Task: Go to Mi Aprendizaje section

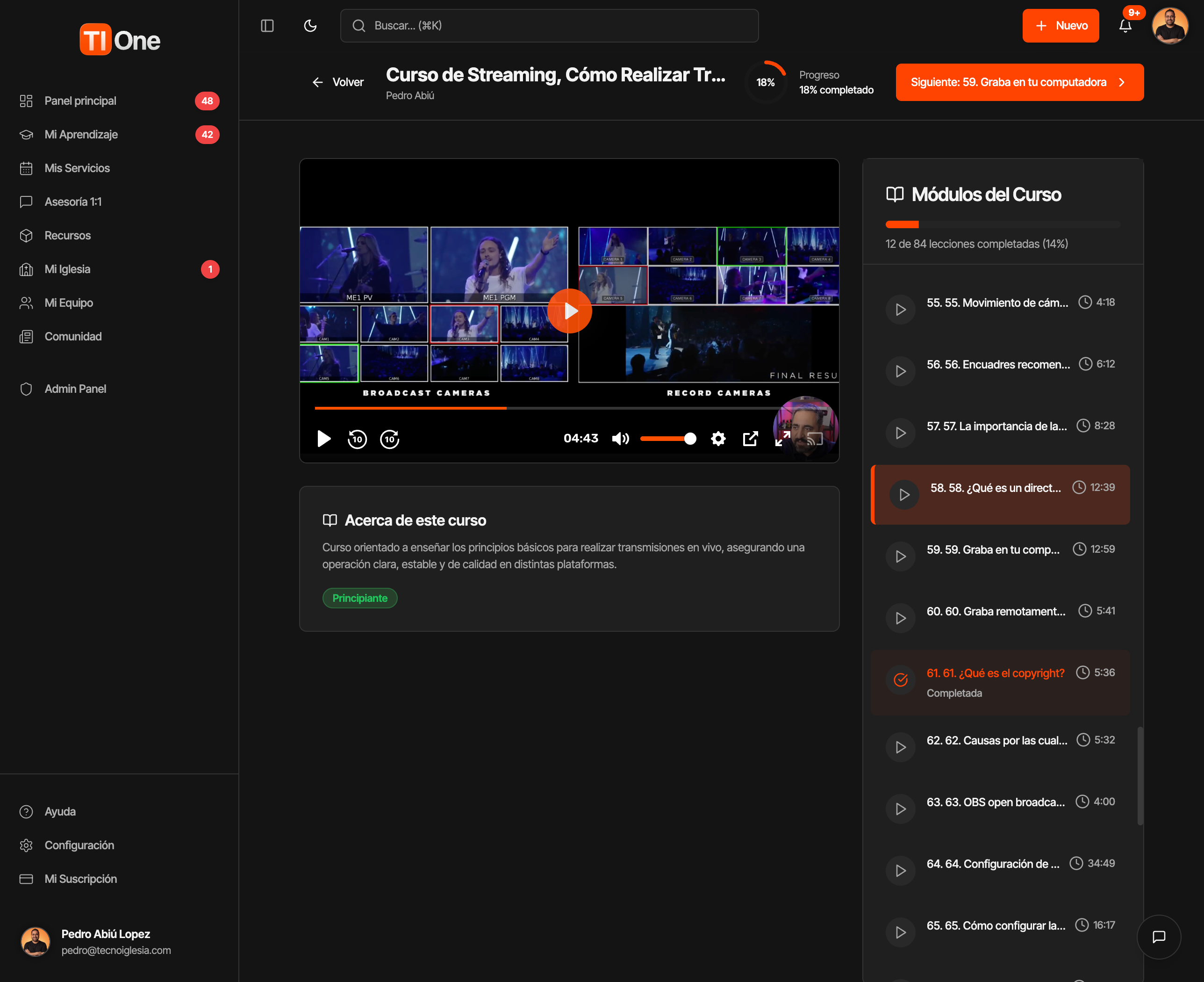Action: [81, 135]
